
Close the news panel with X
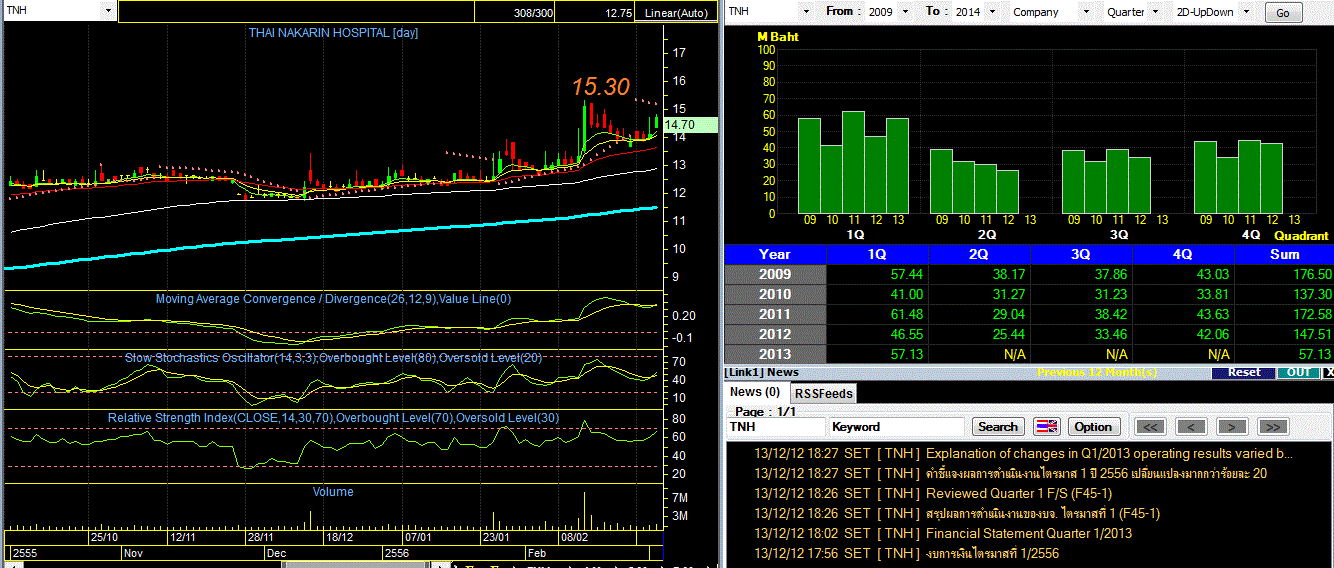(1328, 372)
